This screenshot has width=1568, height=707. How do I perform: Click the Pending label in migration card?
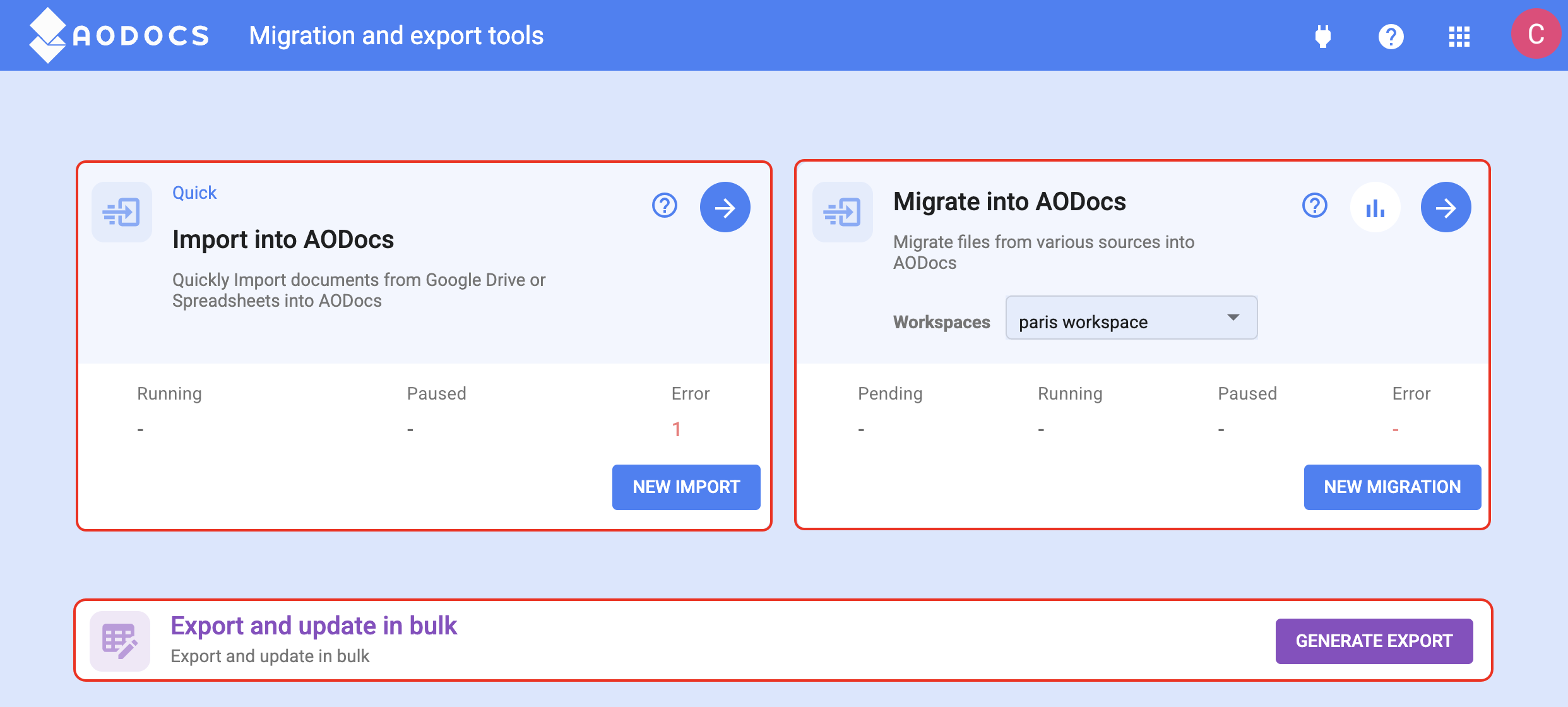click(x=890, y=394)
